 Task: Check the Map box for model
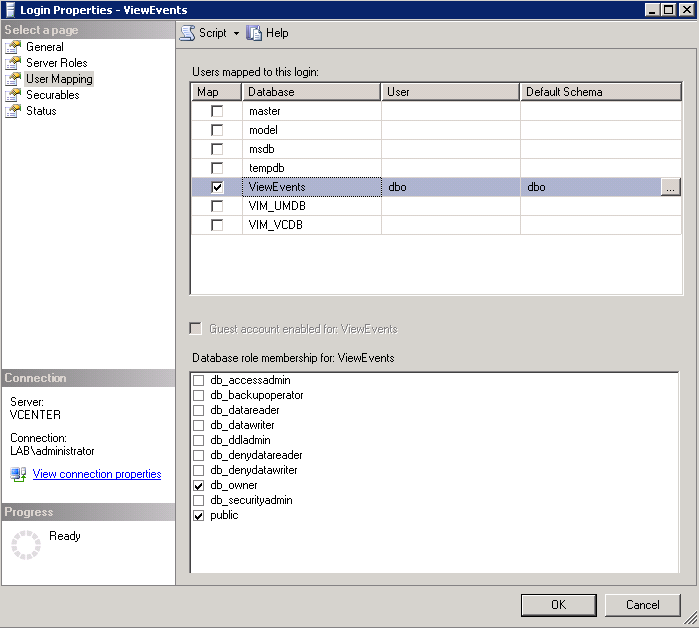(217, 130)
